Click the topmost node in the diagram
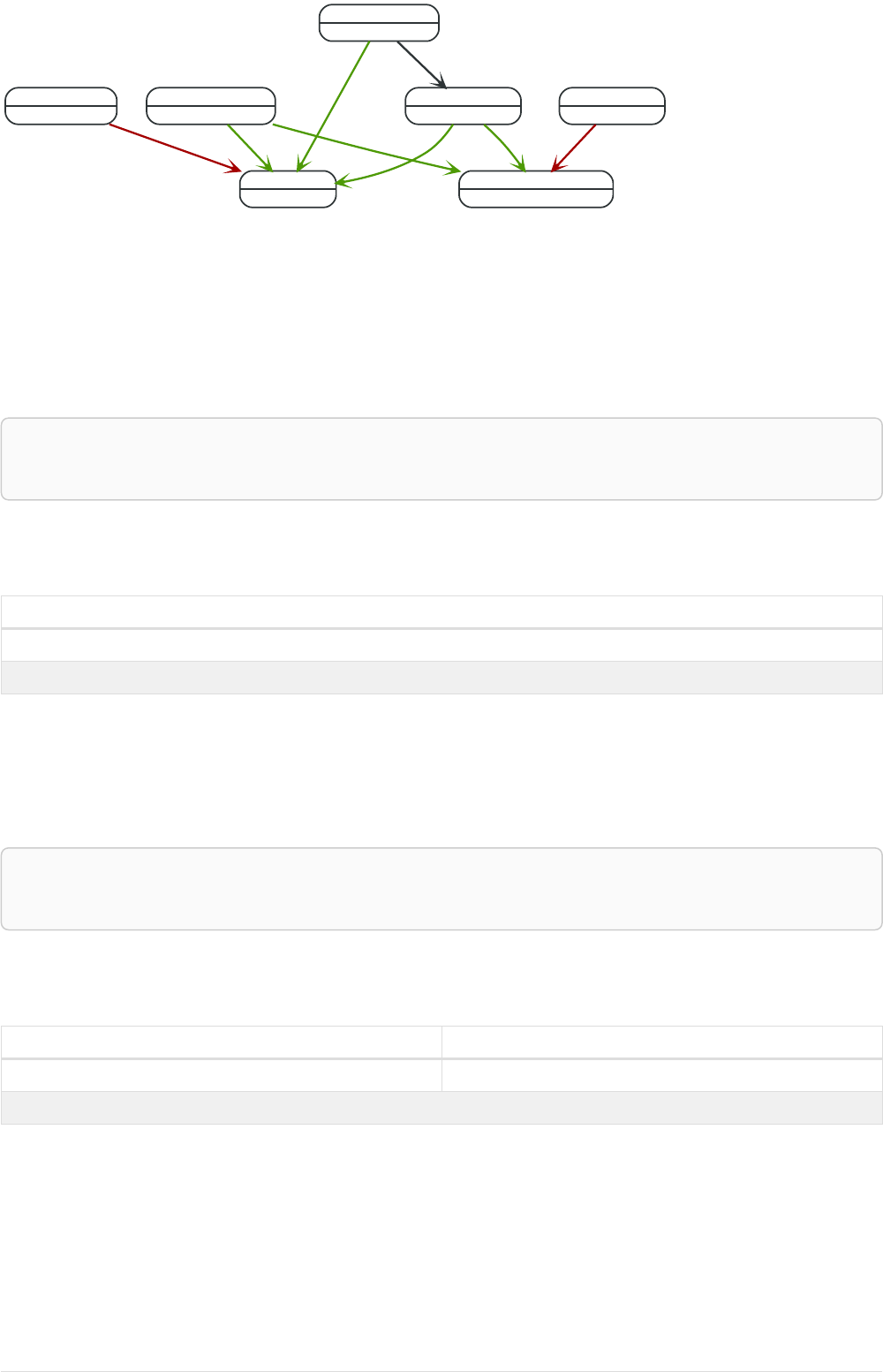The width and height of the screenshot is (883, 1372). pyautogui.click(x=379, y=22)
